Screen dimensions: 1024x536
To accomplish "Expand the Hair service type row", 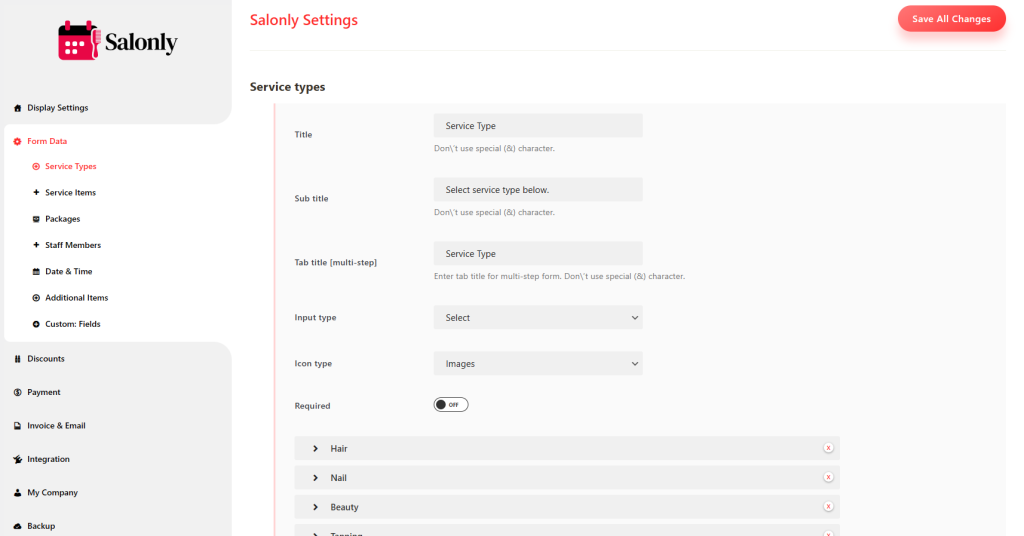I will pyautogui.click(x=315, y=449).
